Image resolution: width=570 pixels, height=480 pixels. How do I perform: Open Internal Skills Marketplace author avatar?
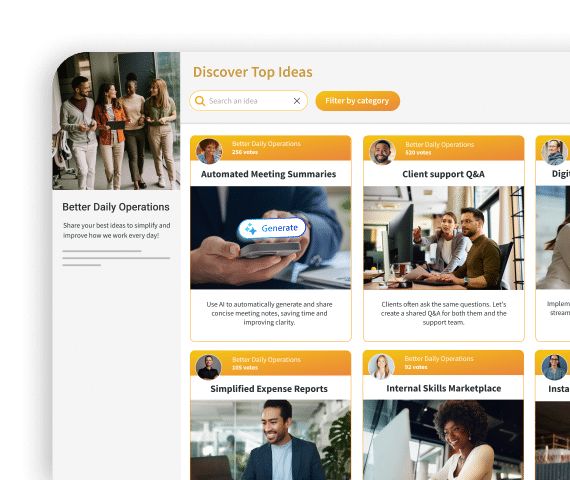point(381,367)
